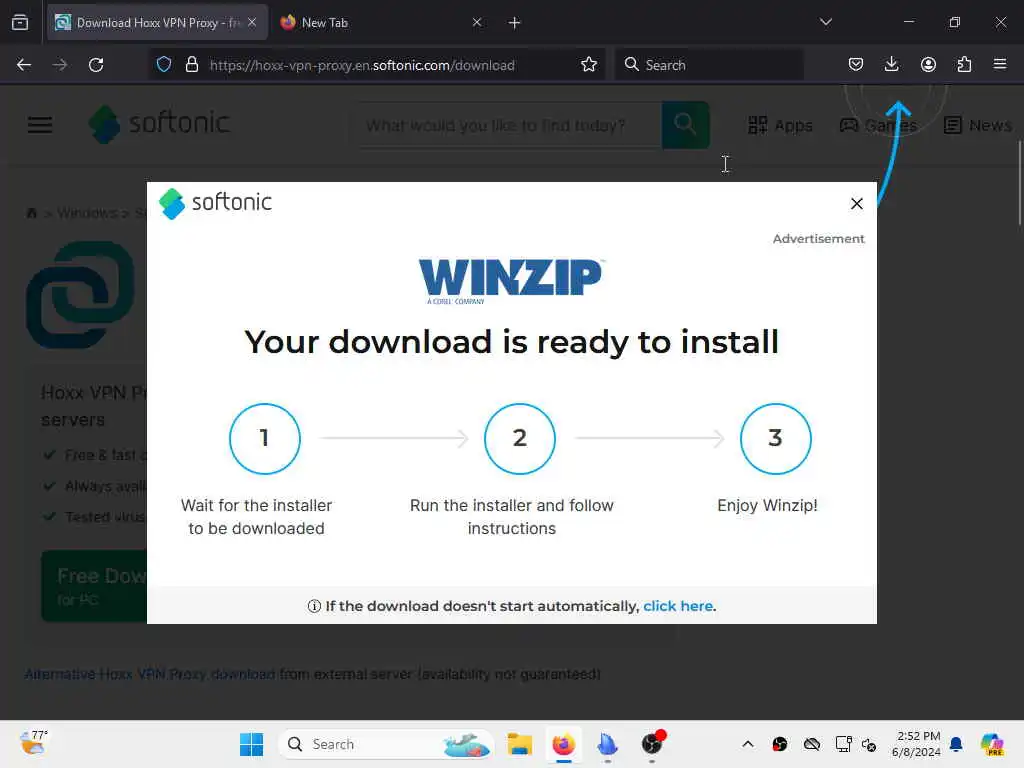Click the 'click here' download link
Viewport: 1024px width, 768px height.
coord(677,606)
